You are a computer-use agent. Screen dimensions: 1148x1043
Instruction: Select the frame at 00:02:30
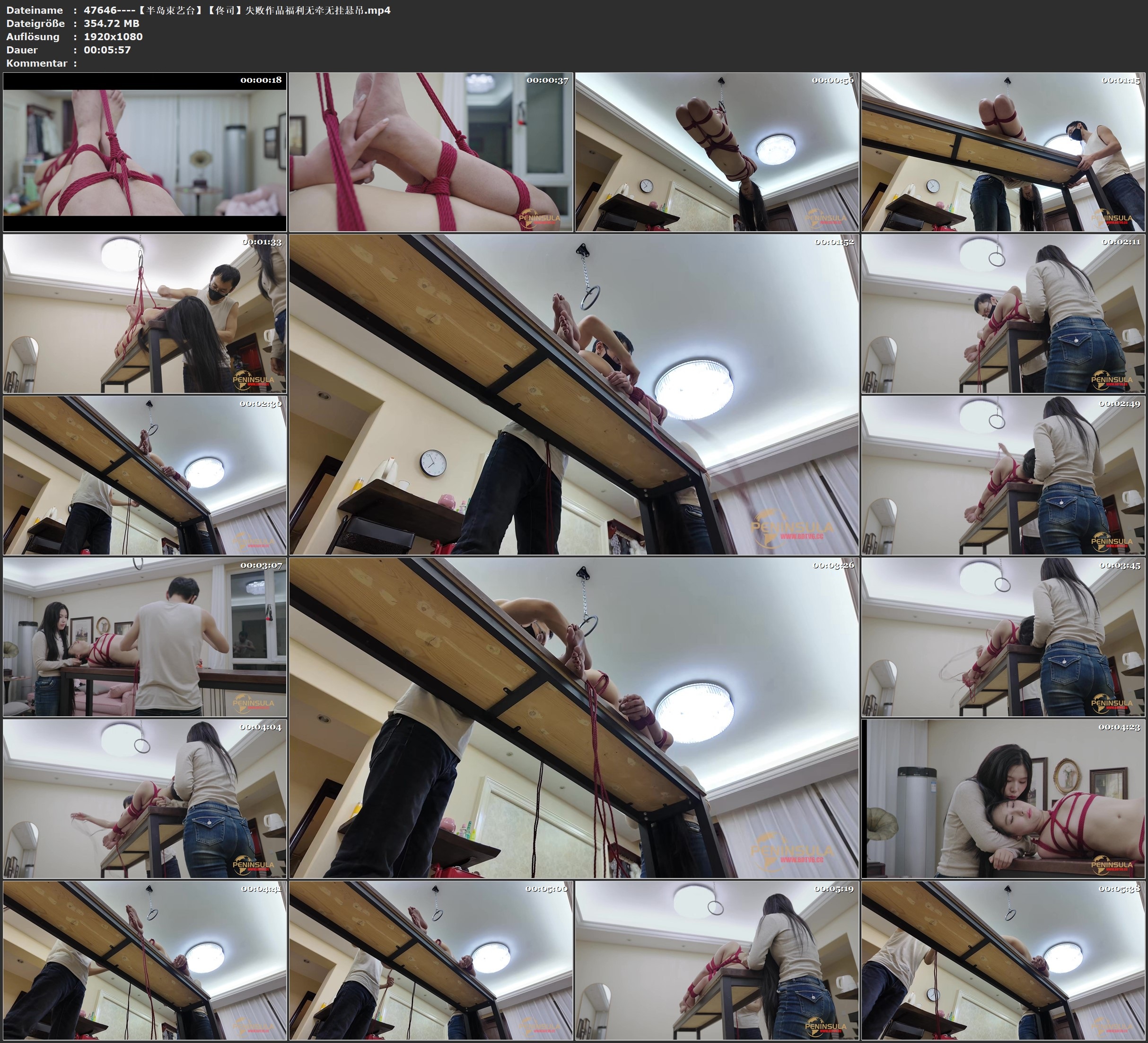[x=145, y=475]
